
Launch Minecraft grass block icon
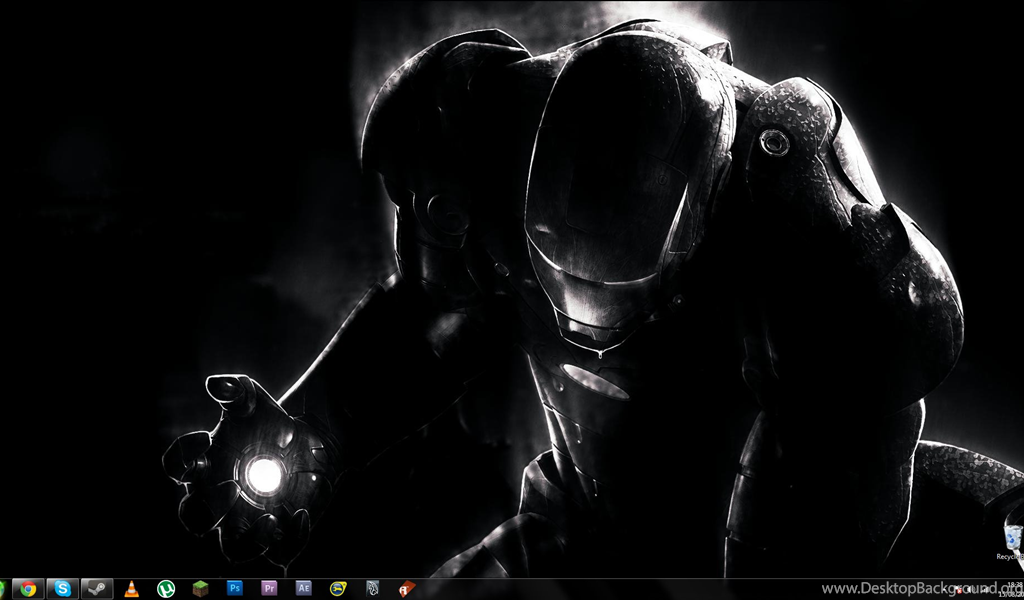coord(200,589)
